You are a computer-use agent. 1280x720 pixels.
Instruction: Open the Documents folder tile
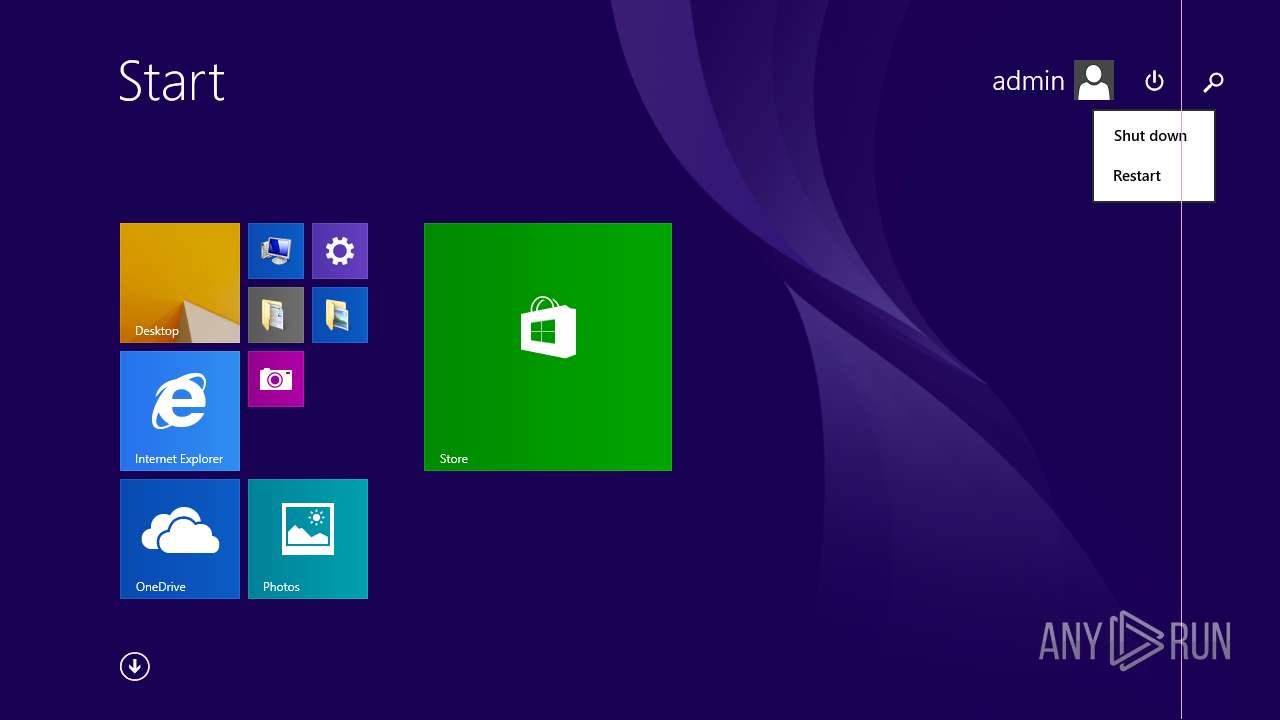276,315
